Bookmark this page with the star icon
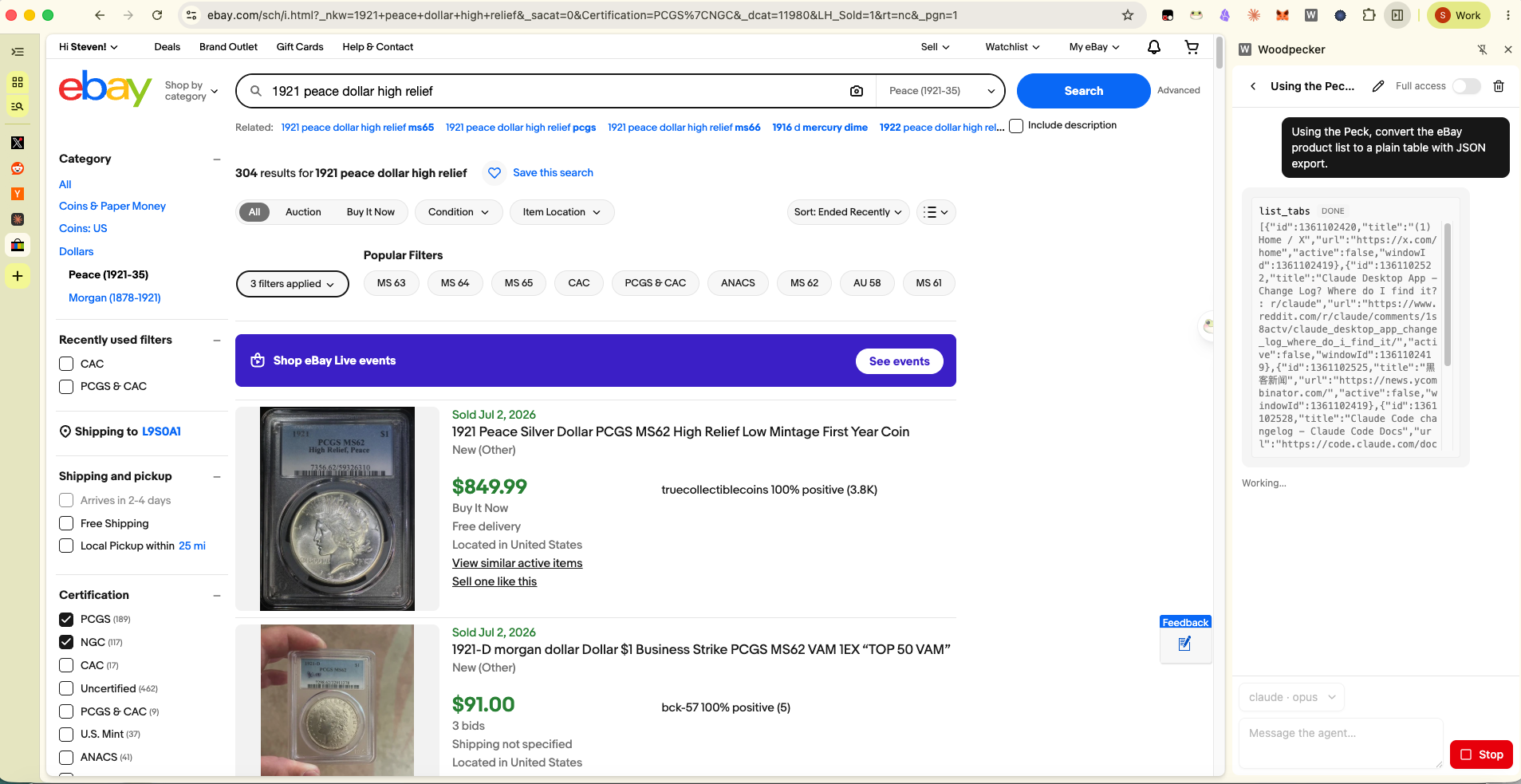 pos(1128,15)
